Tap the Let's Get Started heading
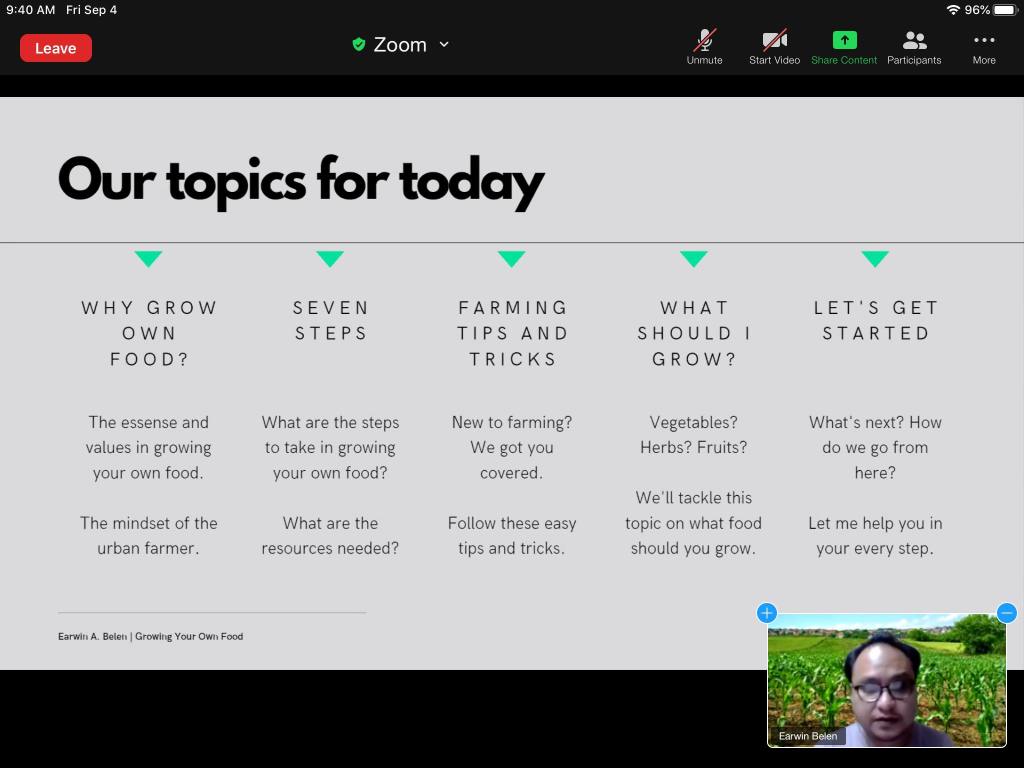This screenshot has height=768, width=1024. pyautogui.click(x=875, y=320)
